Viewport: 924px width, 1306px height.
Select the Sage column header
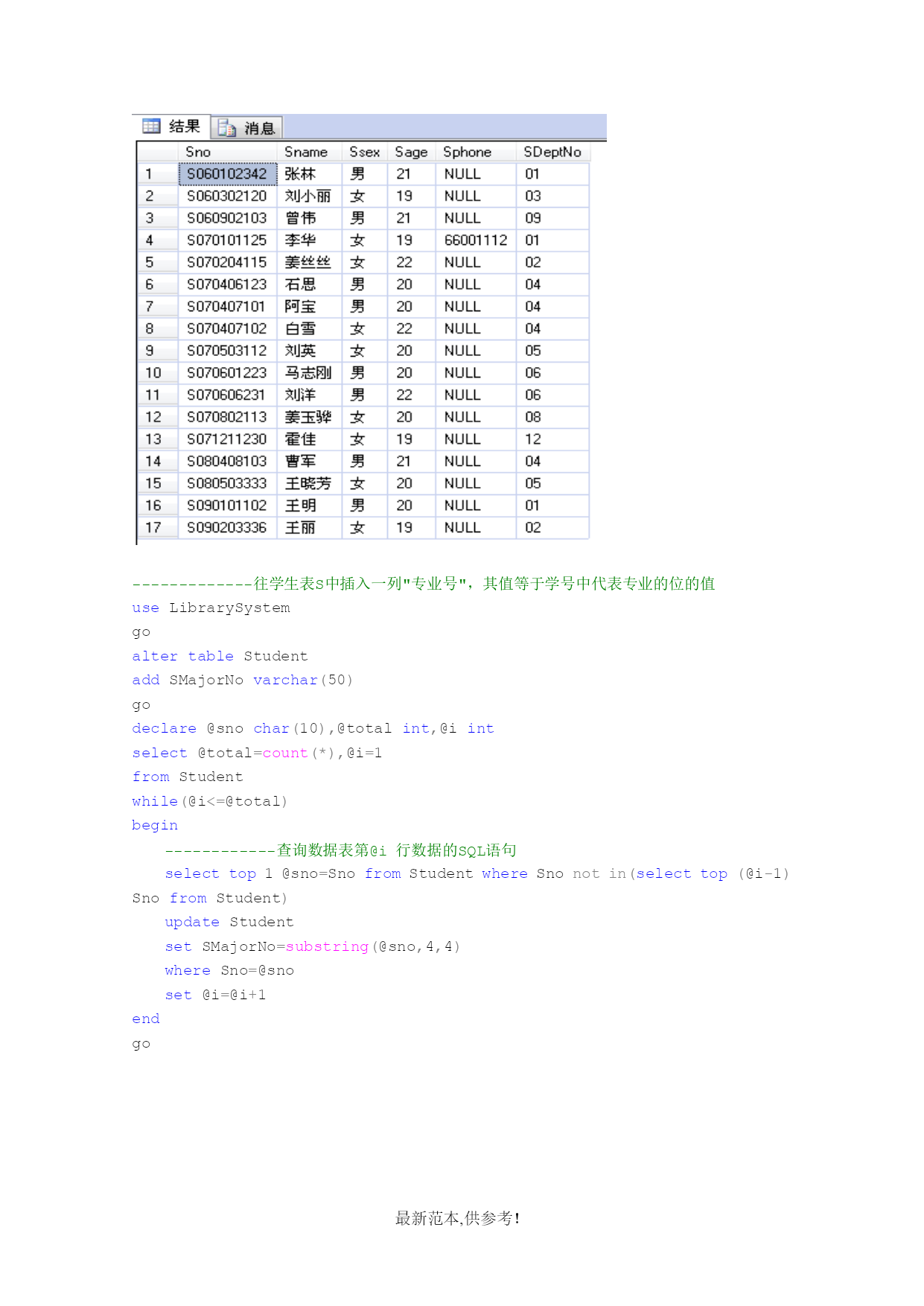pos(412,152)
